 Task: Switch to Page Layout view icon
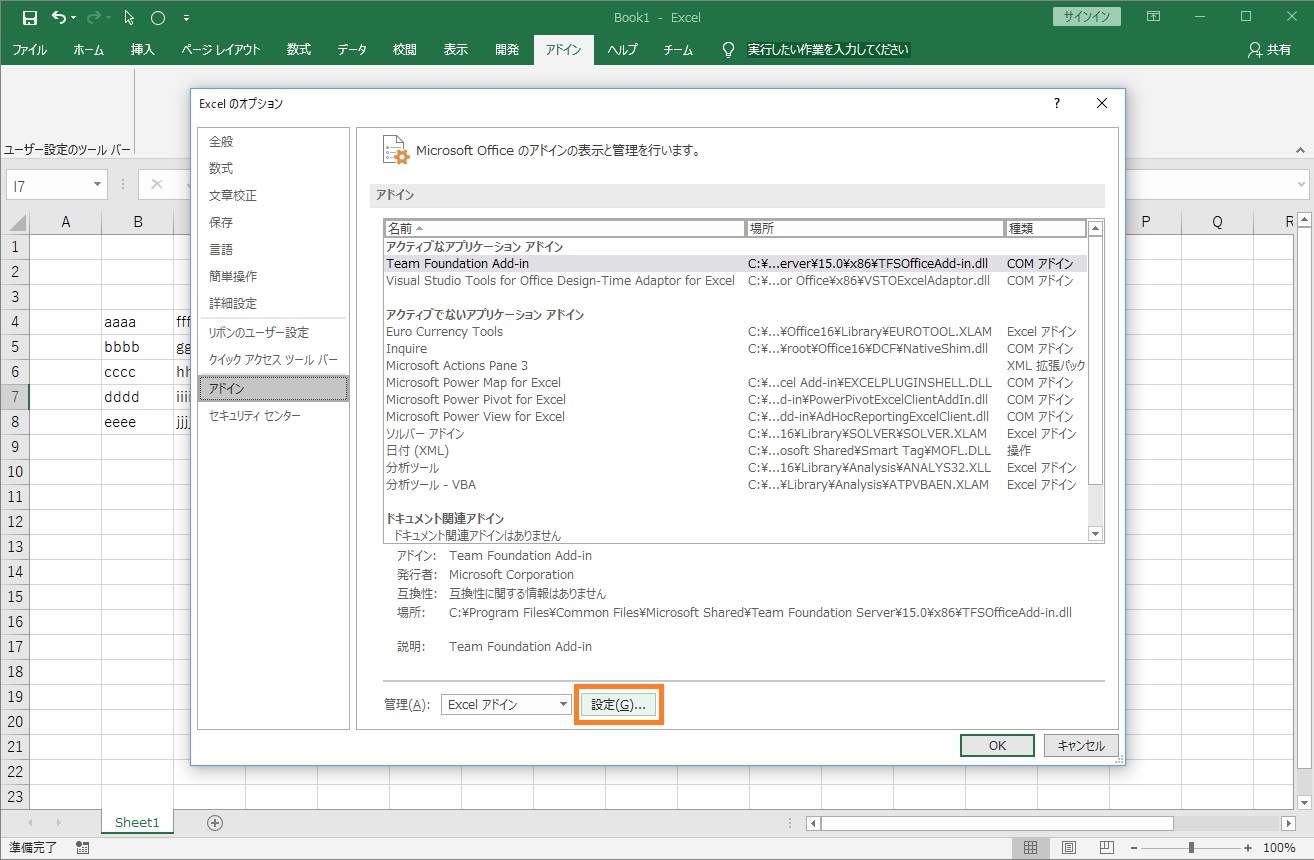(x=1069, y=848)
